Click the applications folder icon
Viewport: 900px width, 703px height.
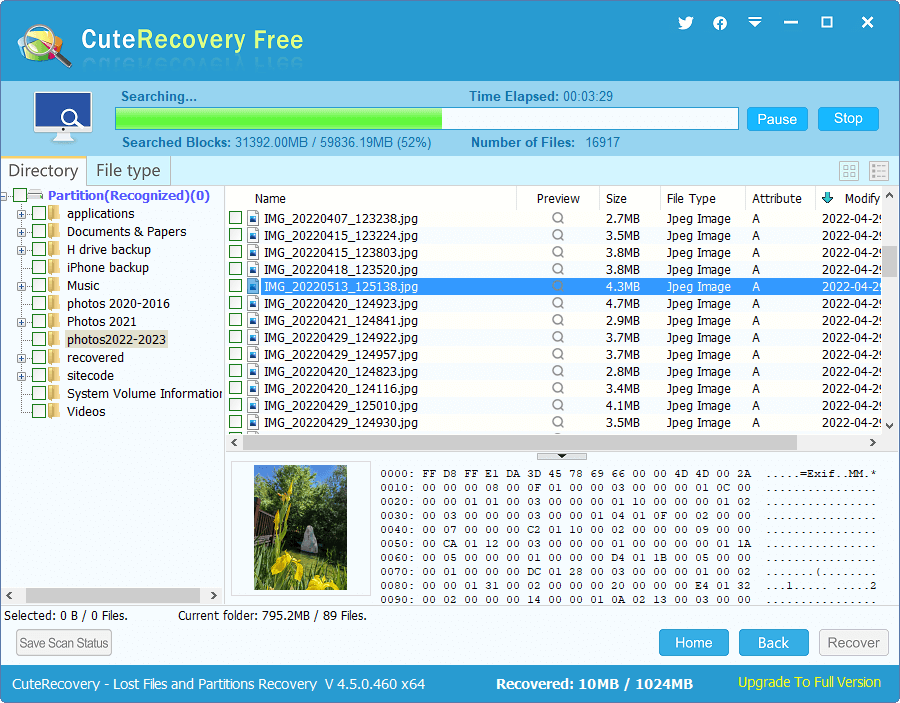54,213
